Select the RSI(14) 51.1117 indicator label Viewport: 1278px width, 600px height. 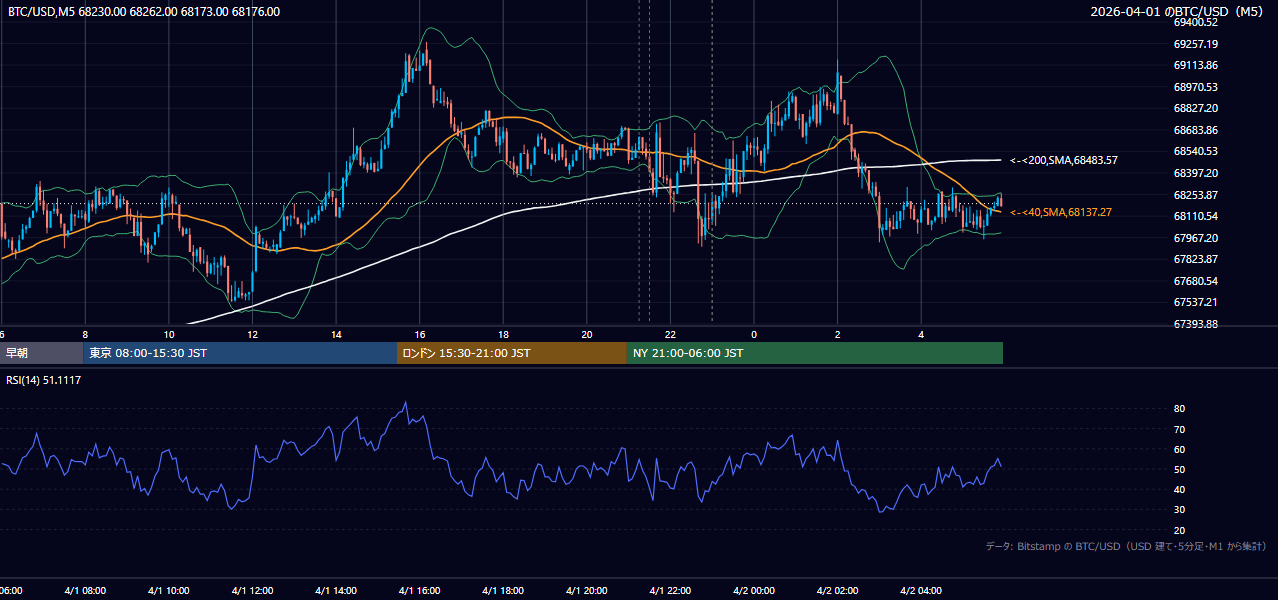(44, 380)
